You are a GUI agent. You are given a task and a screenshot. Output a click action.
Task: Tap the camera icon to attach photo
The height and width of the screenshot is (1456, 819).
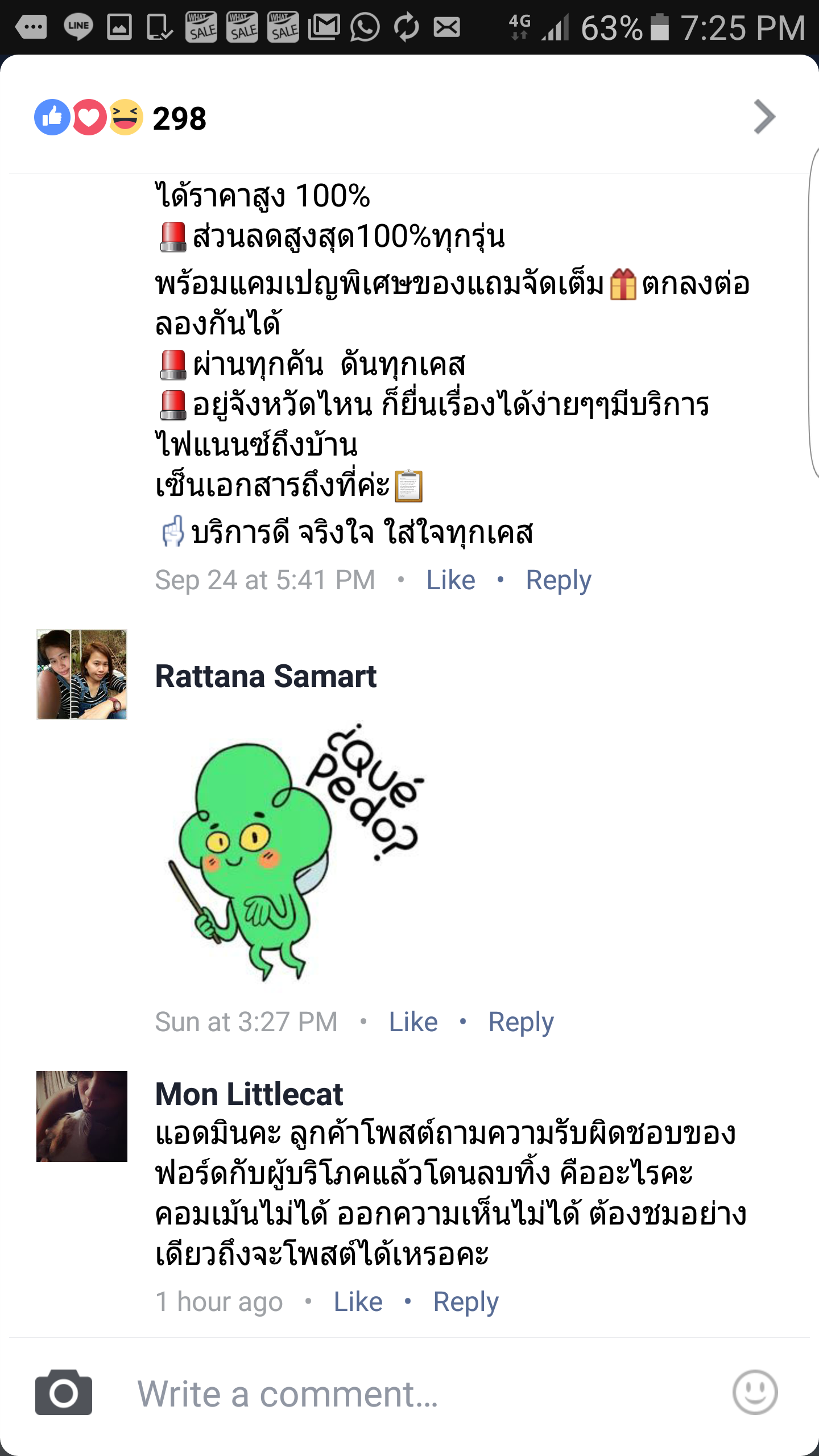point(64,1392)
